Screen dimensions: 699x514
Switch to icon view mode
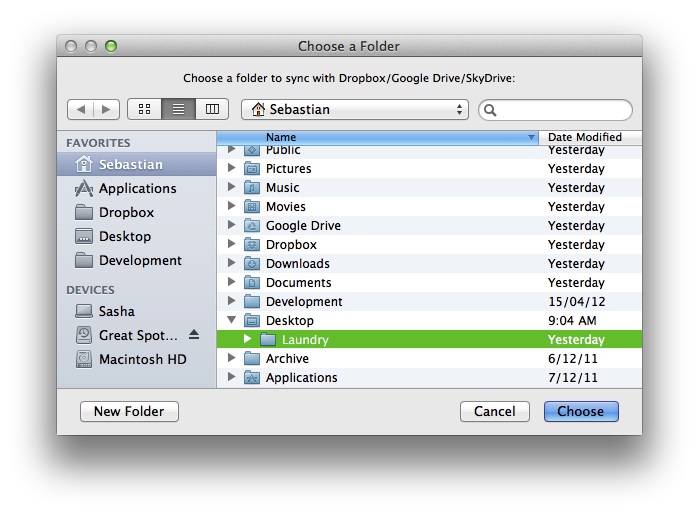pyautogui.click(x=145, y=109)
